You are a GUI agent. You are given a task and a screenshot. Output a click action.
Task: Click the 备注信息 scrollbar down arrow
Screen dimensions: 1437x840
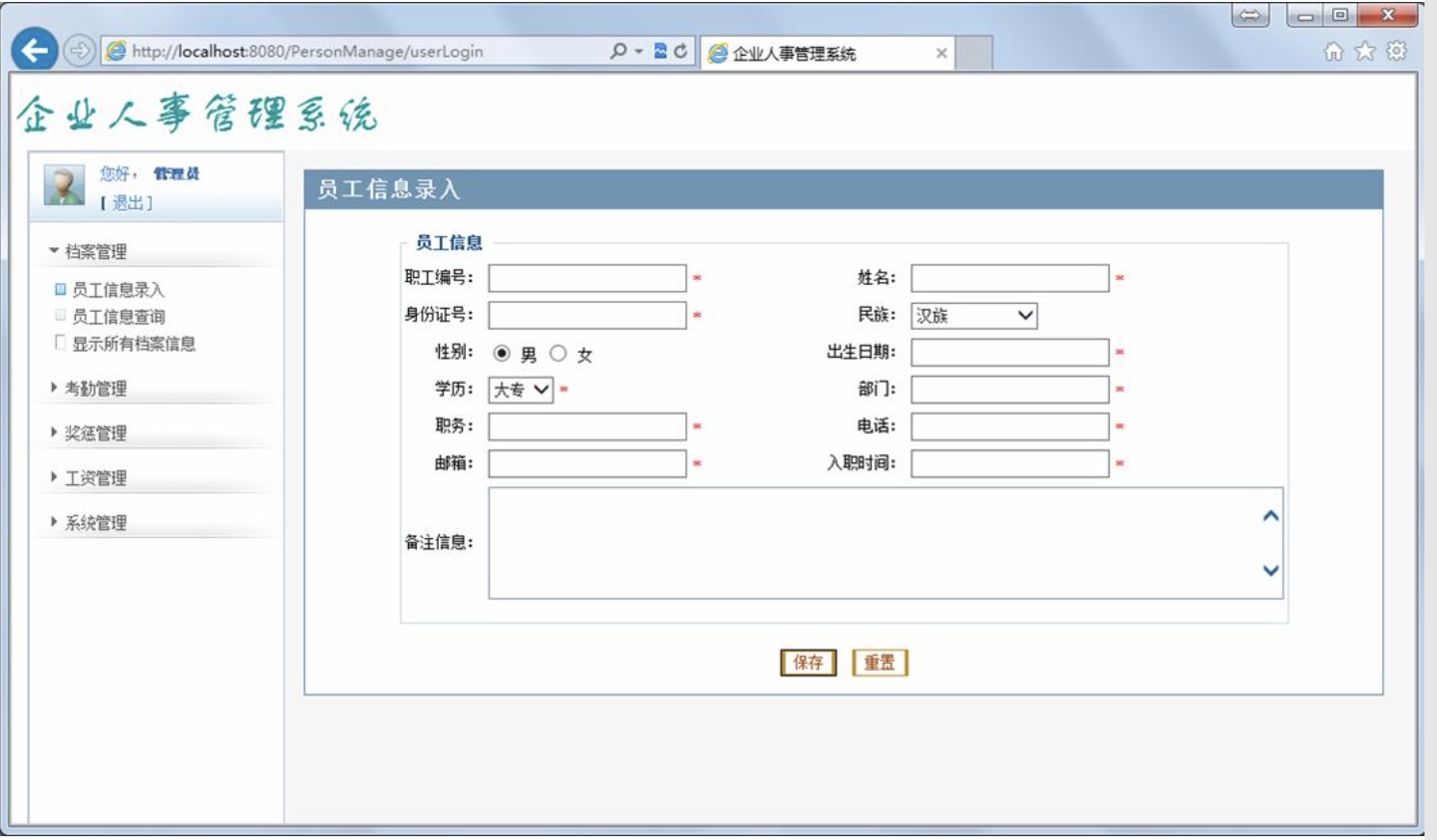tap(1270, 571)
